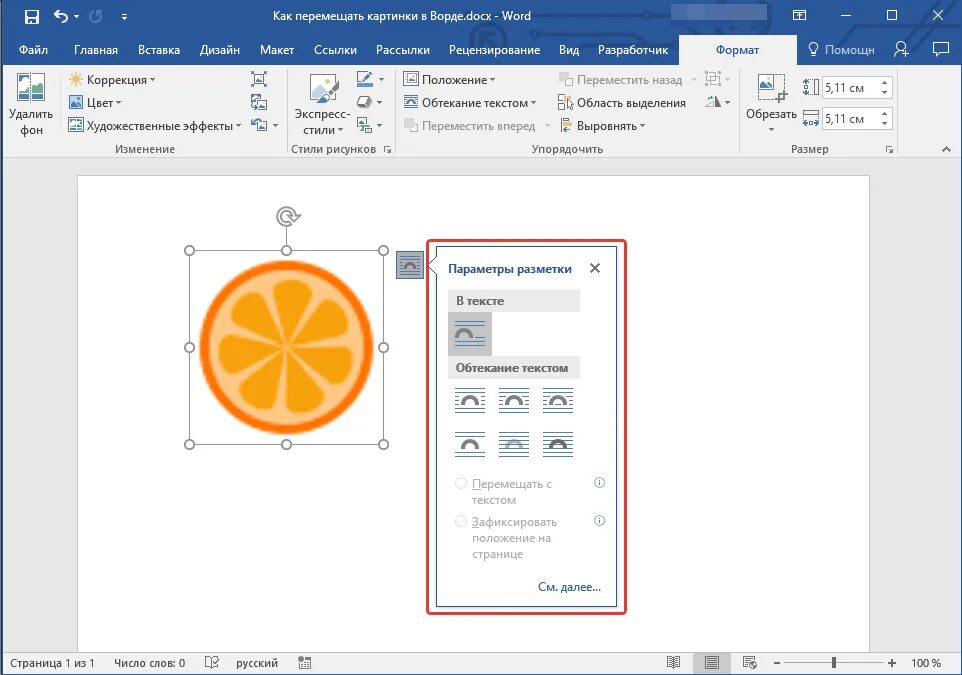Choose the In Front of Text wrapping icon
Screen dimensions: 962x675
(x=558, y=444)
